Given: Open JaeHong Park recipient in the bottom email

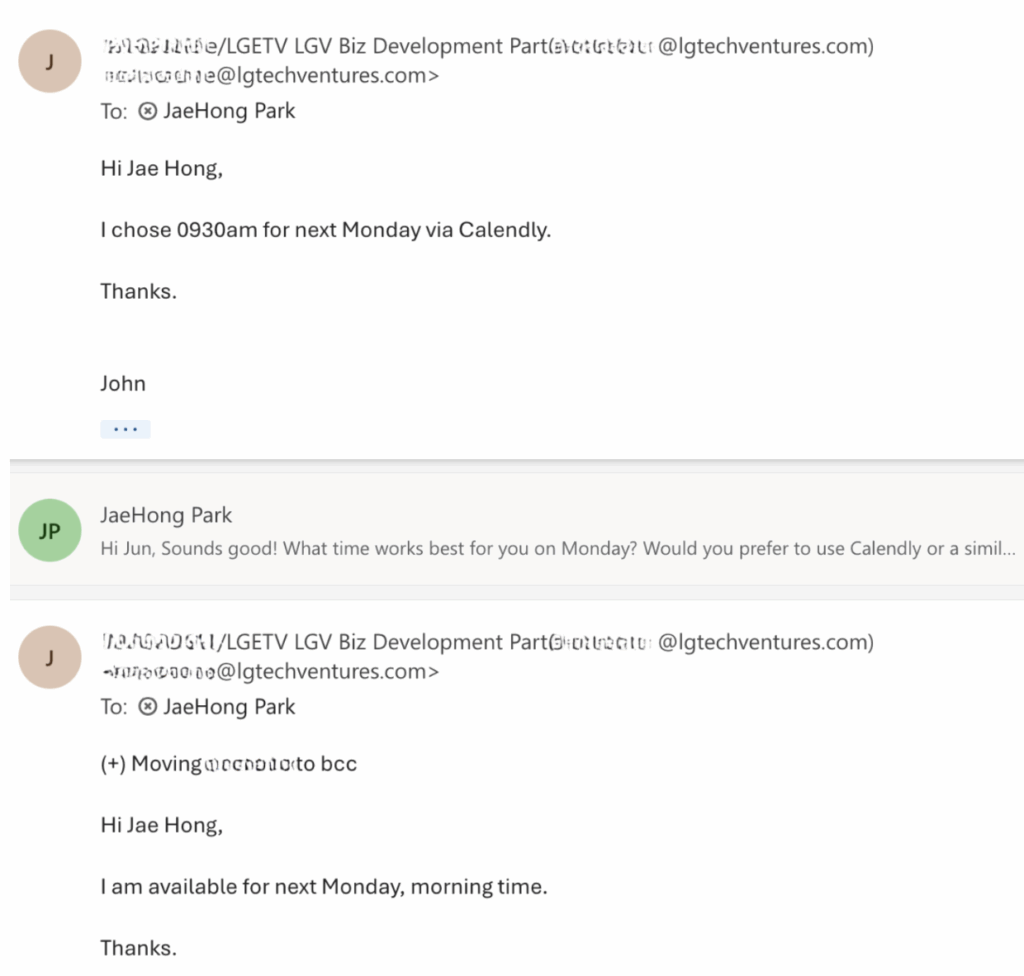Looking at the screenshot, I should (229, 707).
